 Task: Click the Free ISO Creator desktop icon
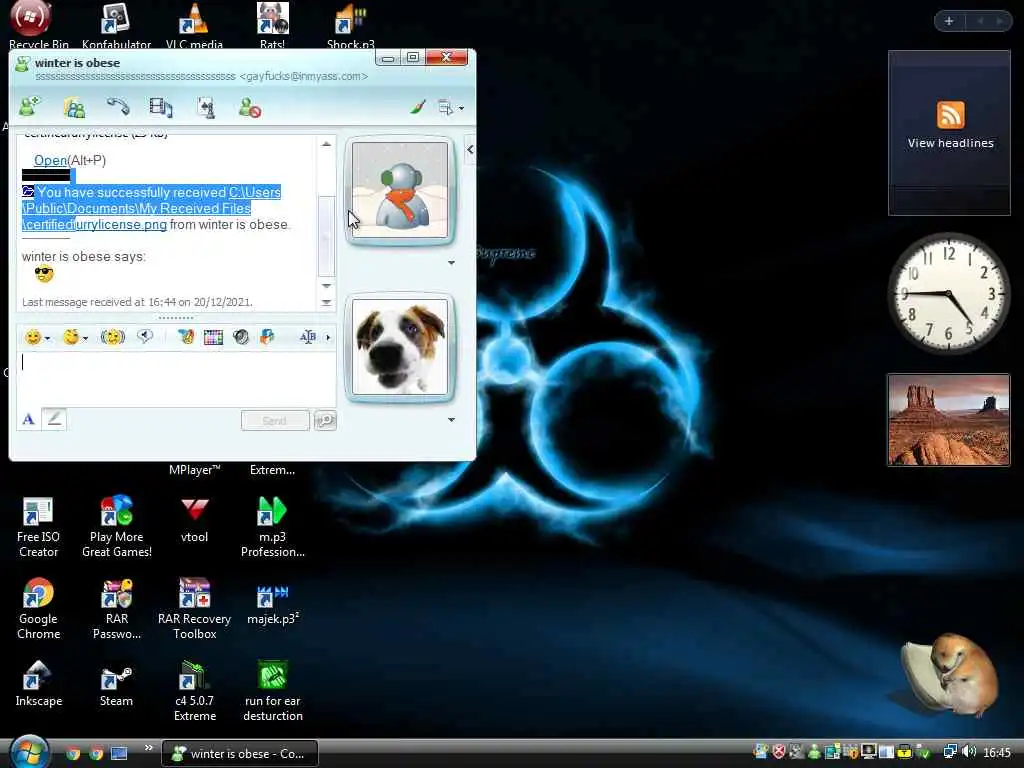[38, 528]
